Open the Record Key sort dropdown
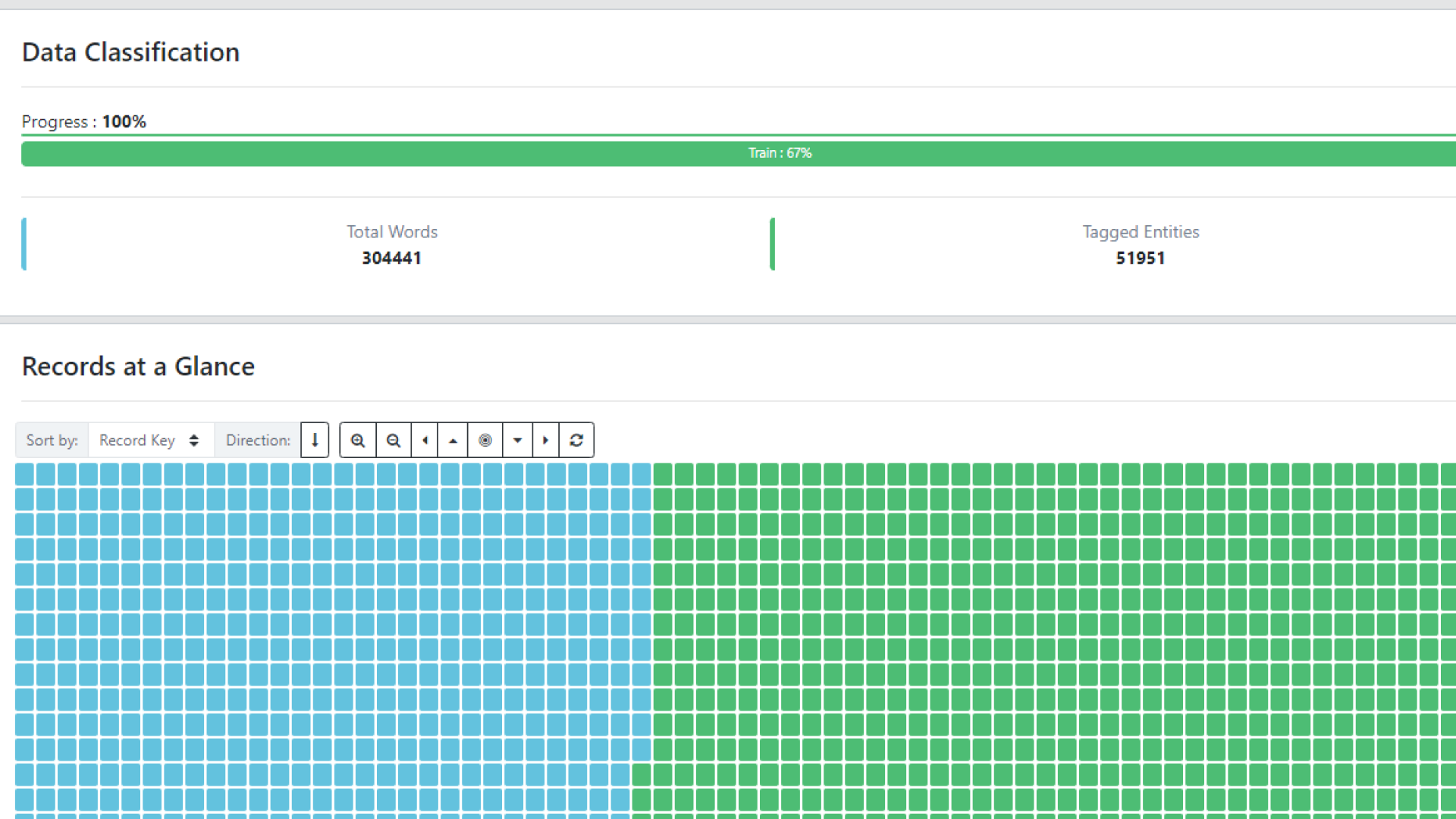This screenshot has width=1456, height=819. pyautogui.click(x=150, y=441)
